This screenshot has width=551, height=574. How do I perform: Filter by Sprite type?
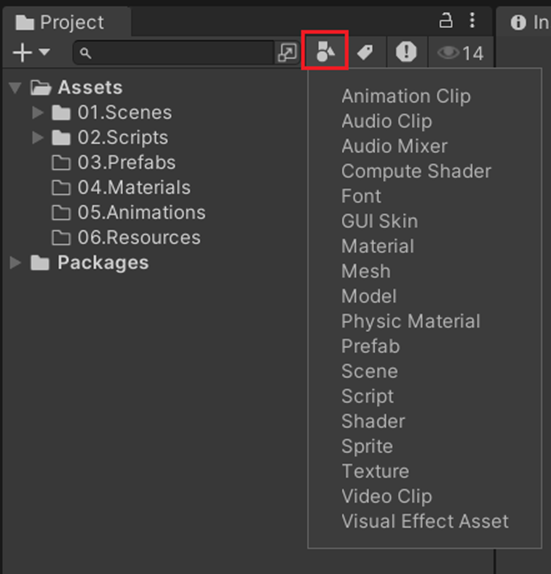point(367,447)
